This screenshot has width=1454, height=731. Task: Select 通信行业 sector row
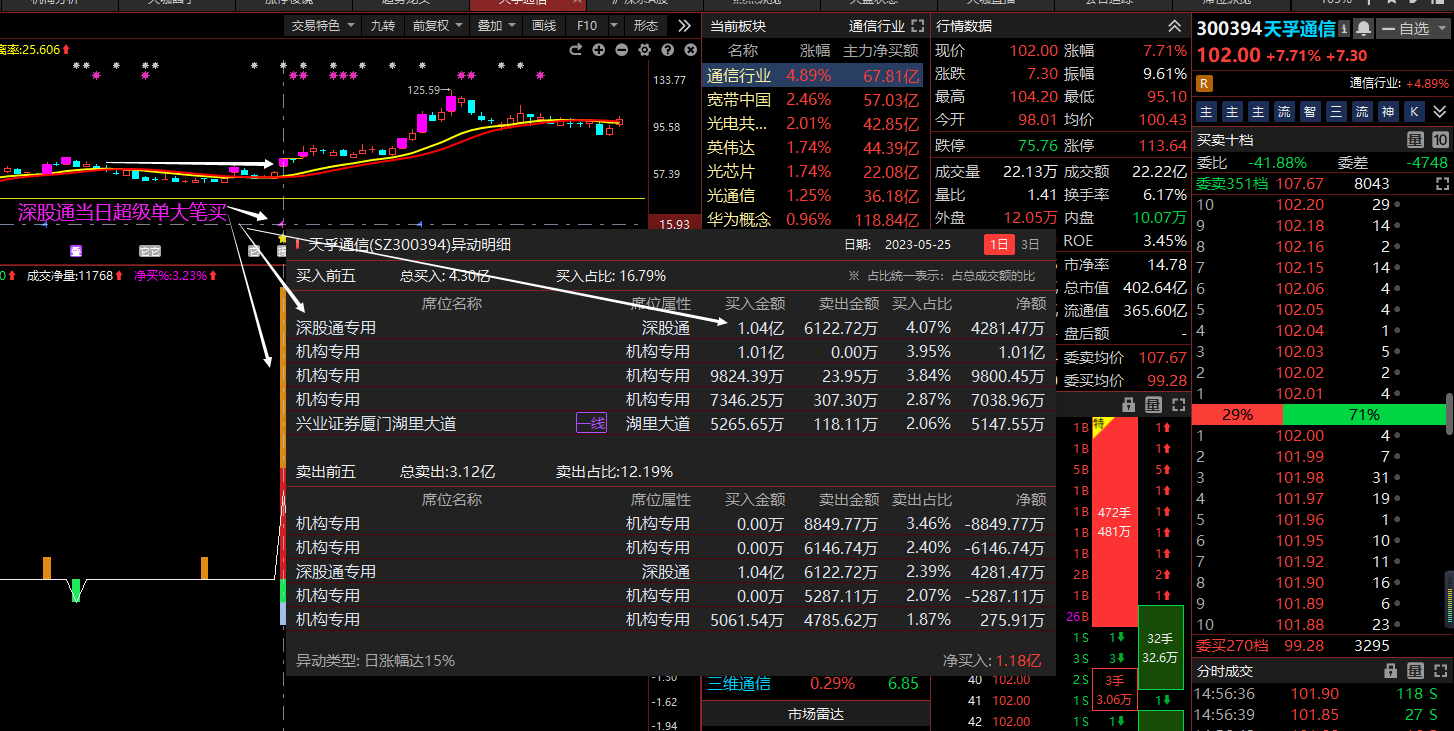pyautogui.click(x=813, y=76)
